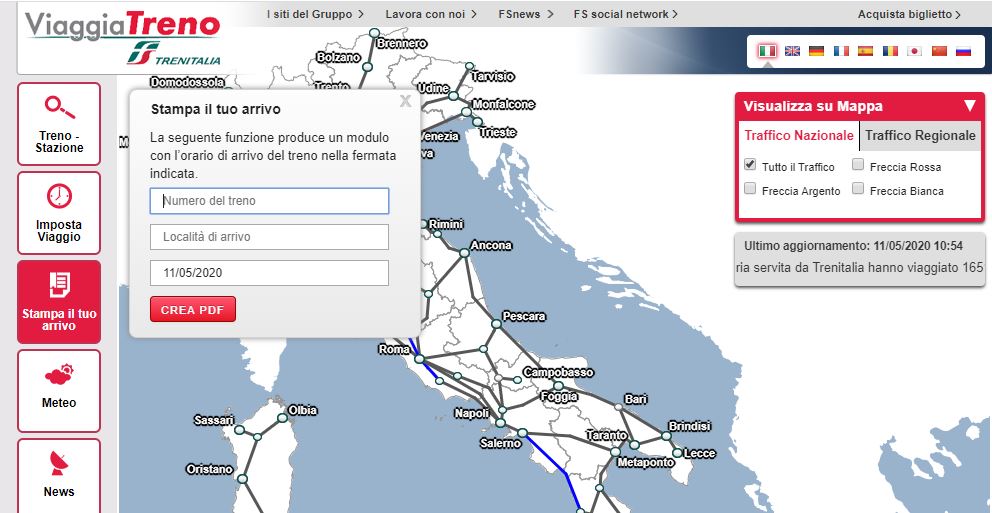This screenshot has height=513, width=992.
Task: Click the Monfalcone station label on map
Action: point(504,104)
